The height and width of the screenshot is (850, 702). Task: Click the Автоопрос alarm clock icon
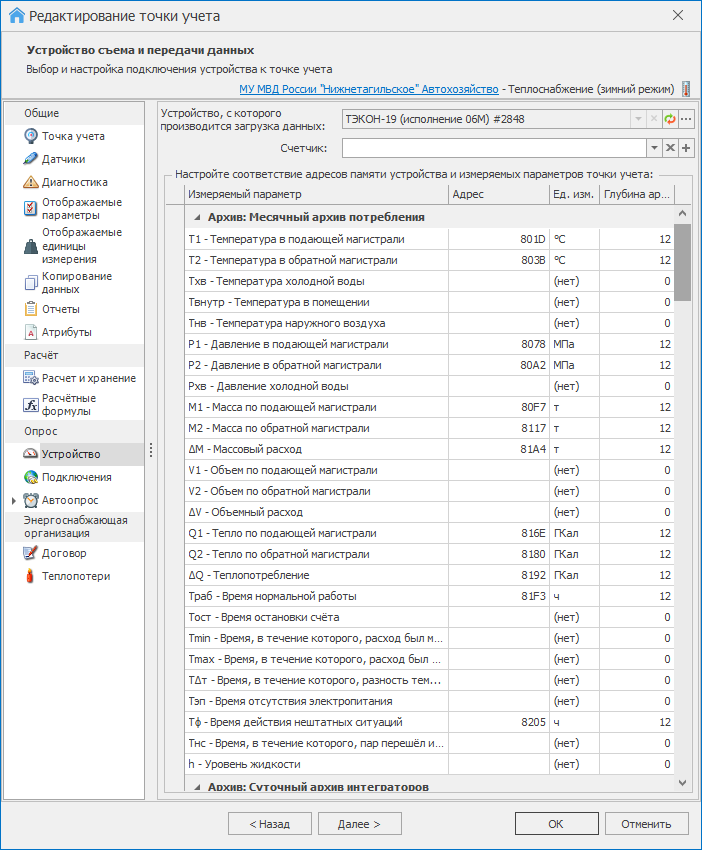pos(31,500)
